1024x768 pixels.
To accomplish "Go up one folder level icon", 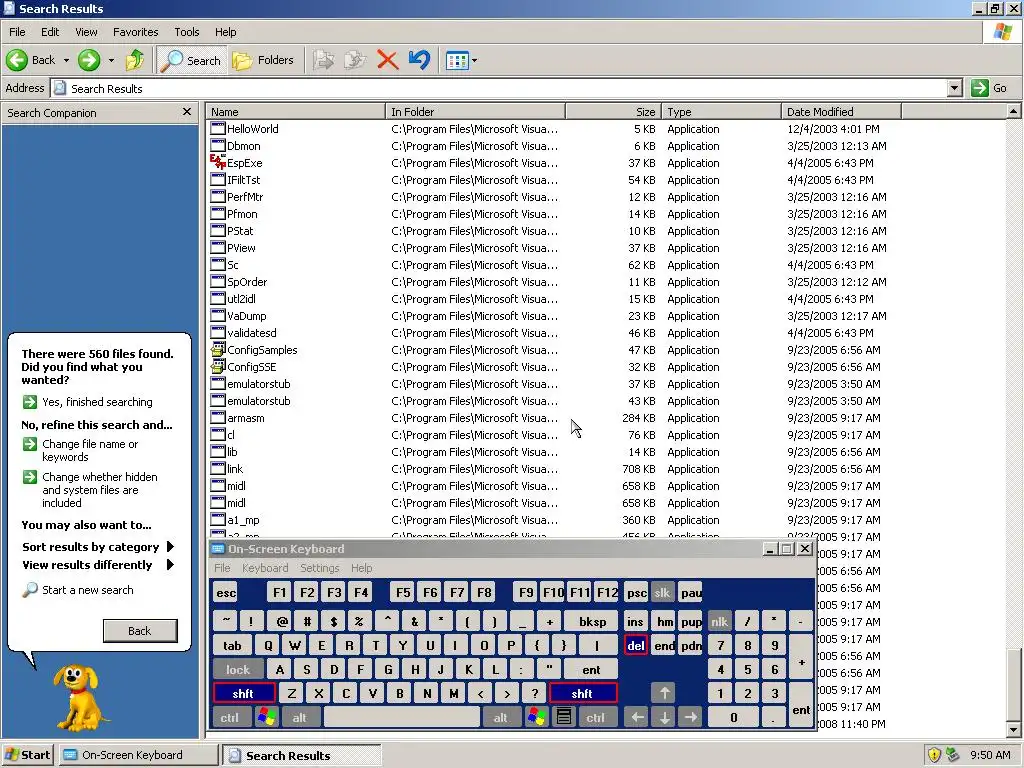I will click(135, 60).
